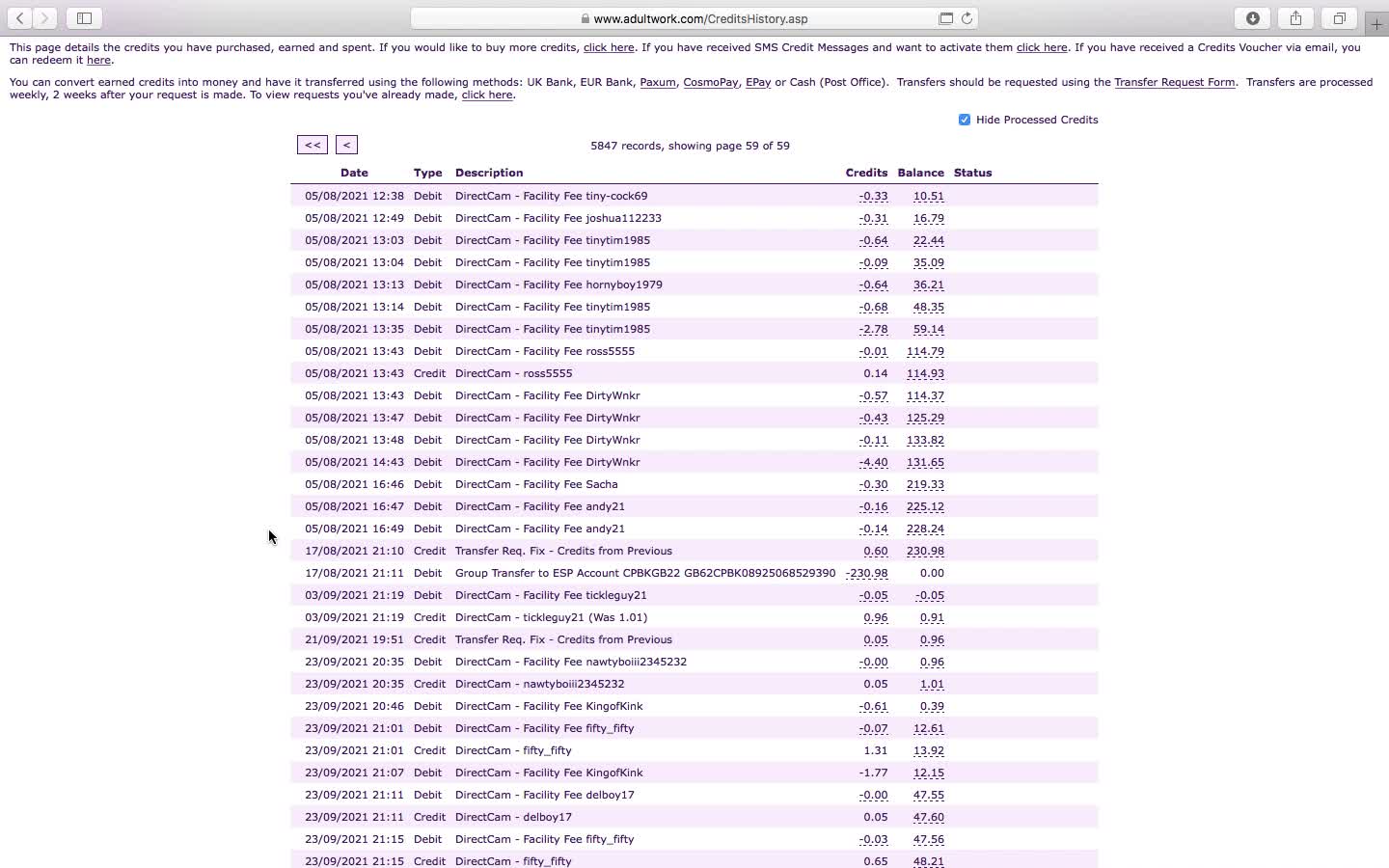Click the Balance column header

click(920, 173)
